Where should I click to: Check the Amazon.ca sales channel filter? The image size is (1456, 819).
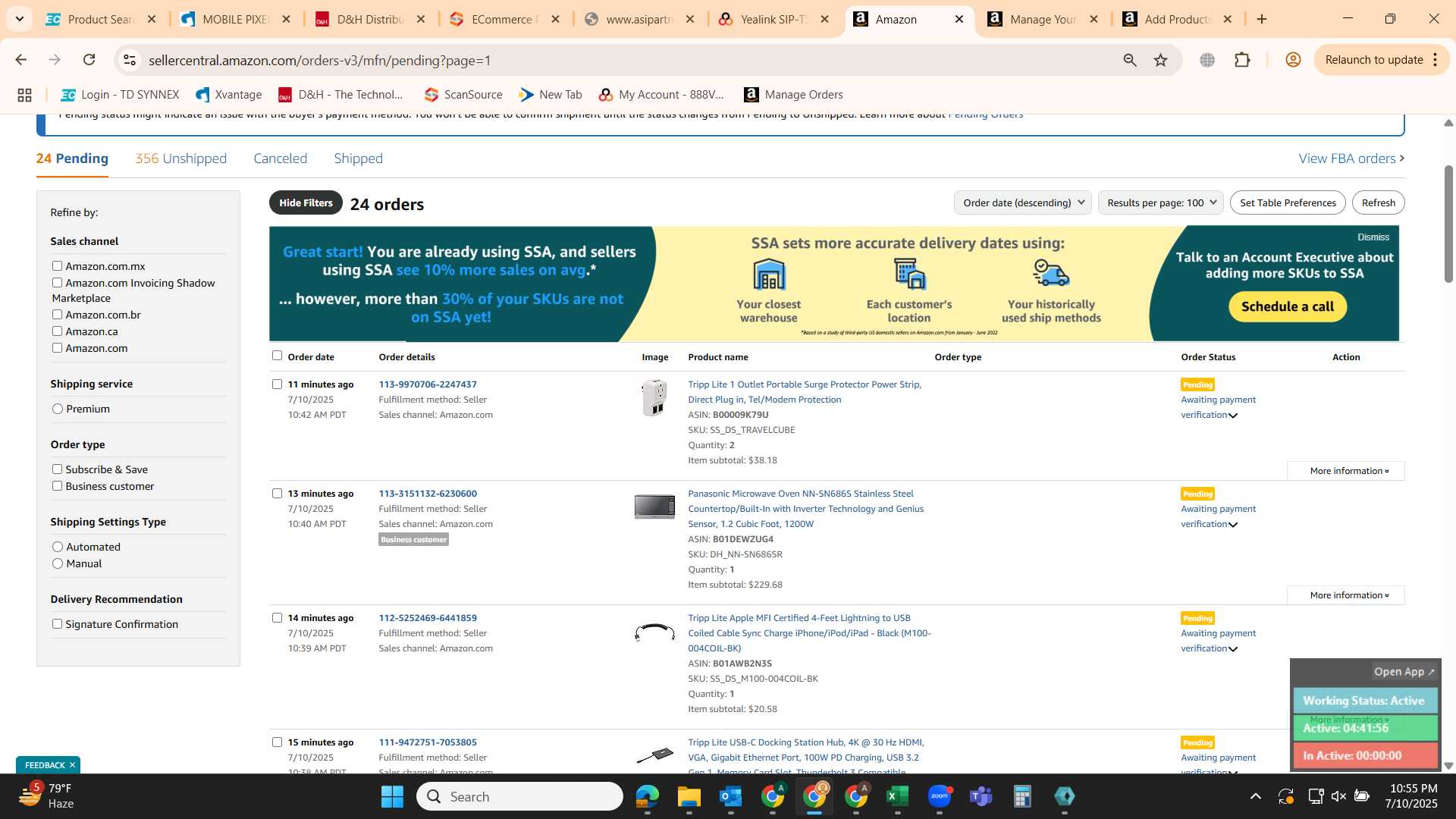click(57, 331)
